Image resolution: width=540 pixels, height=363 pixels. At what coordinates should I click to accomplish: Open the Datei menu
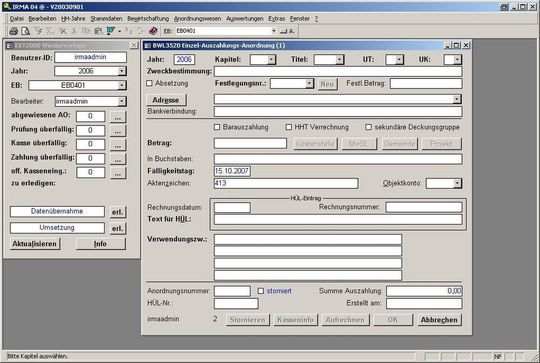(x=17, y=19)
